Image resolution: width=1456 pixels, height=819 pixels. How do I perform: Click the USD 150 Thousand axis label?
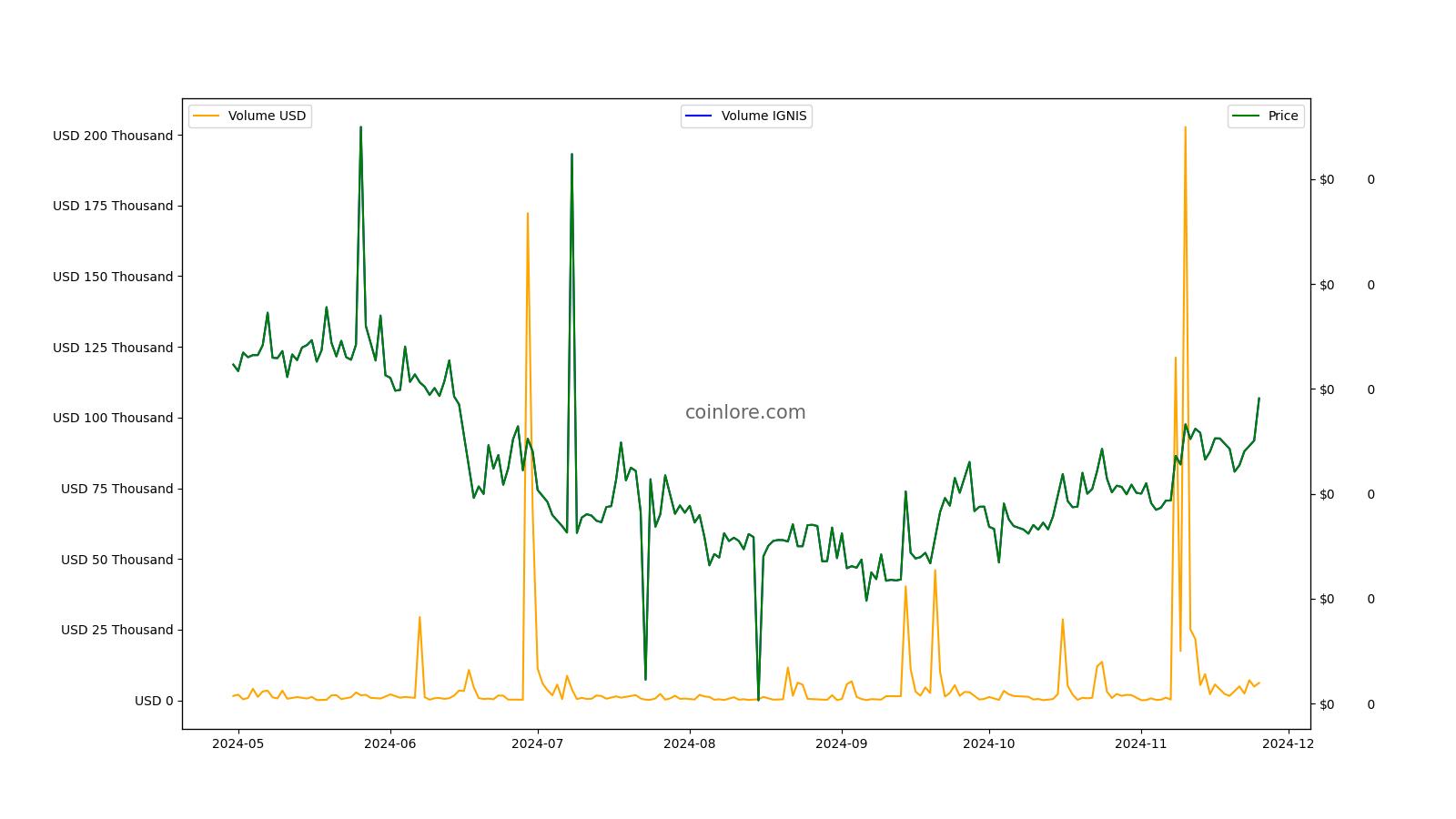pyautogui.click(x=113, y=277)
